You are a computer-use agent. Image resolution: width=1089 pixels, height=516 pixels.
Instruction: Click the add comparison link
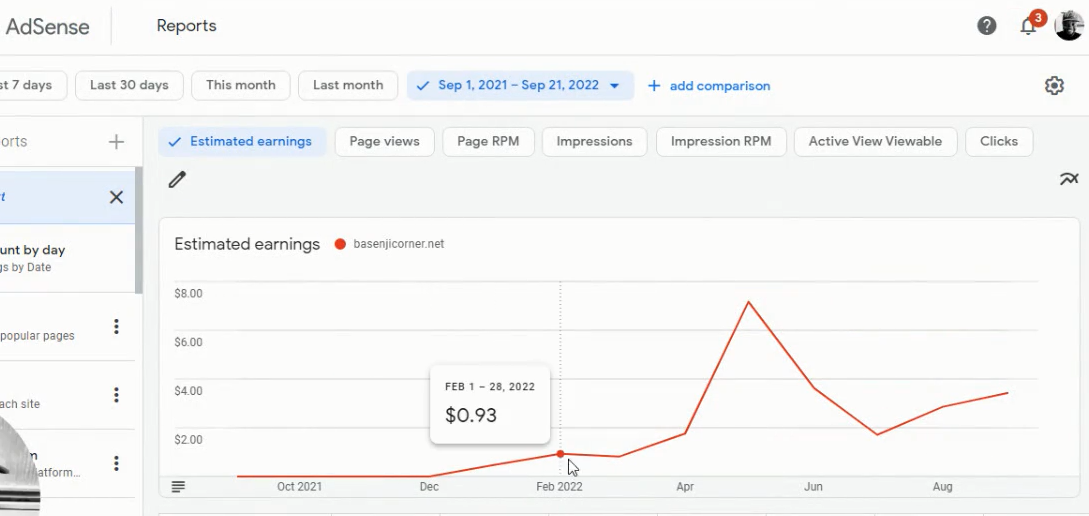point(720,86)
